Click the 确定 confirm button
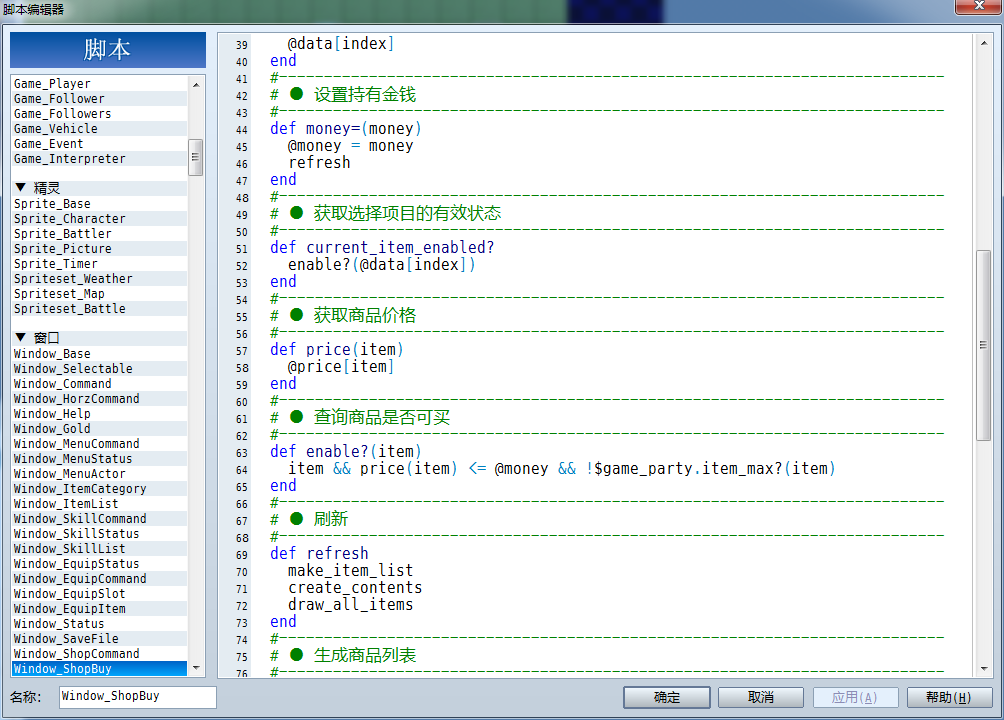1004x720 pixels. (x=667, y=697)
